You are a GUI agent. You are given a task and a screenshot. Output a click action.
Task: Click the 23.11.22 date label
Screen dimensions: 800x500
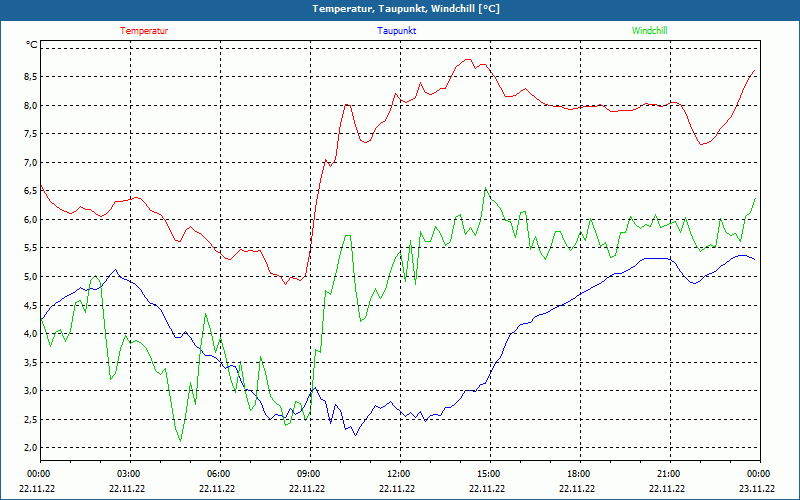pos(757,488)
